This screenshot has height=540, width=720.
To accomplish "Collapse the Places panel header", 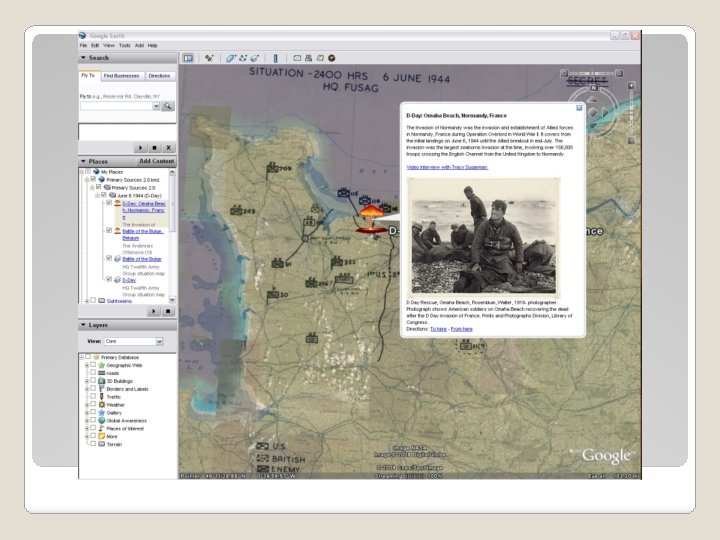I will [x=107, y=162].
